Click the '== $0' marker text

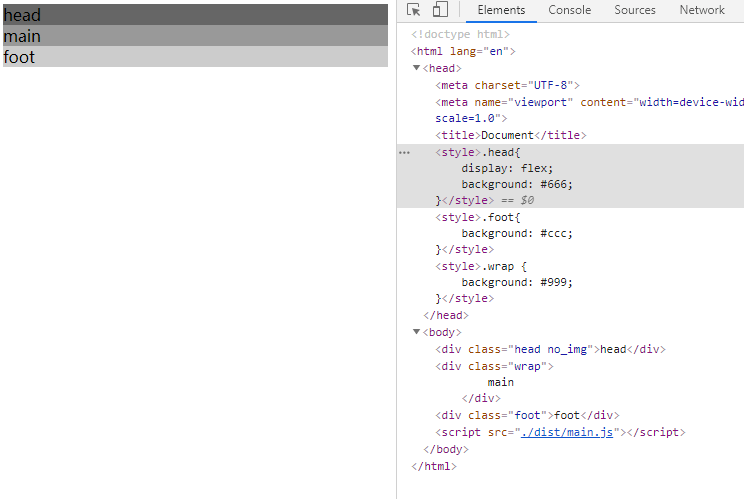517,201
